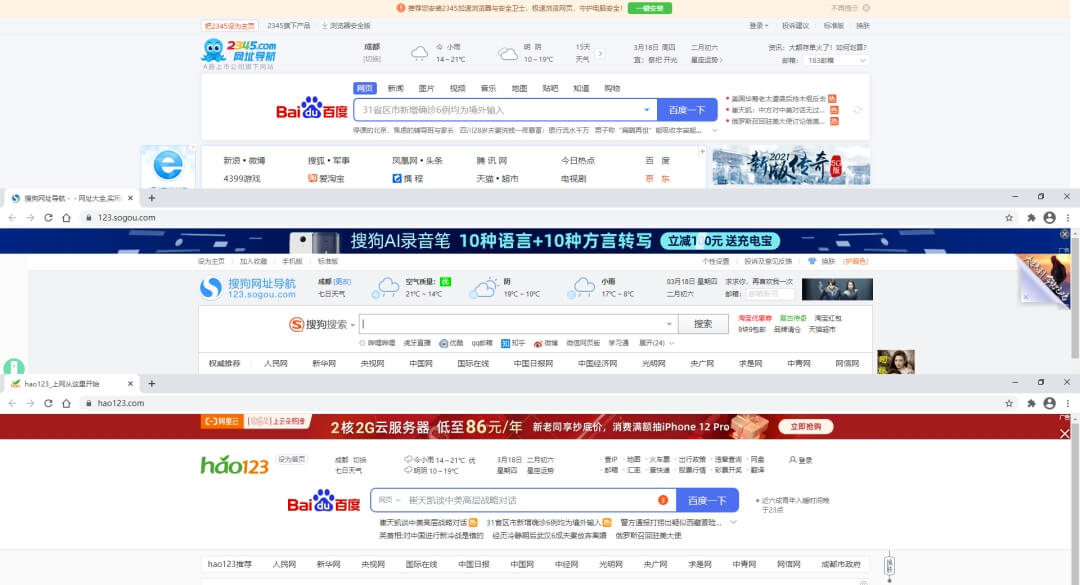This screenshot has width=1080, height=585.
Task: Select the 护眼色 eye-protection color option
Action: point(855,261)
